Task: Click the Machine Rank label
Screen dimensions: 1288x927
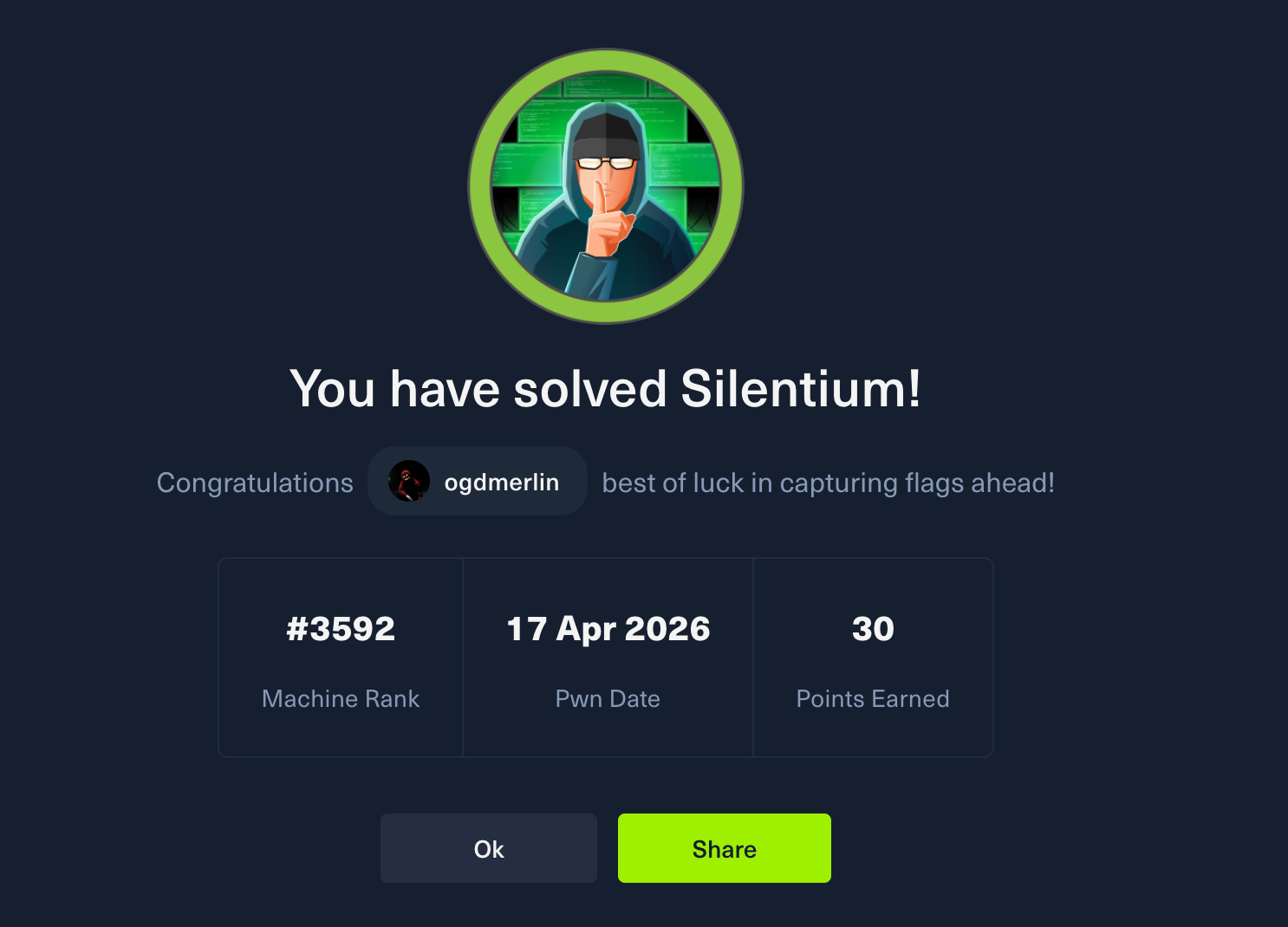Action: pyautogui.click(x=340, y=698)
